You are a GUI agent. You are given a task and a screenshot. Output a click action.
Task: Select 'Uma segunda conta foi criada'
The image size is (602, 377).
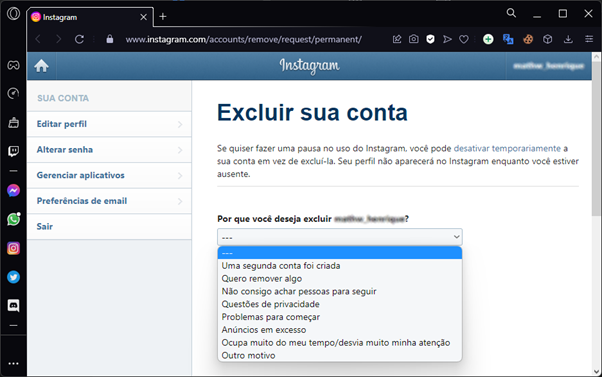pos(340,266)
